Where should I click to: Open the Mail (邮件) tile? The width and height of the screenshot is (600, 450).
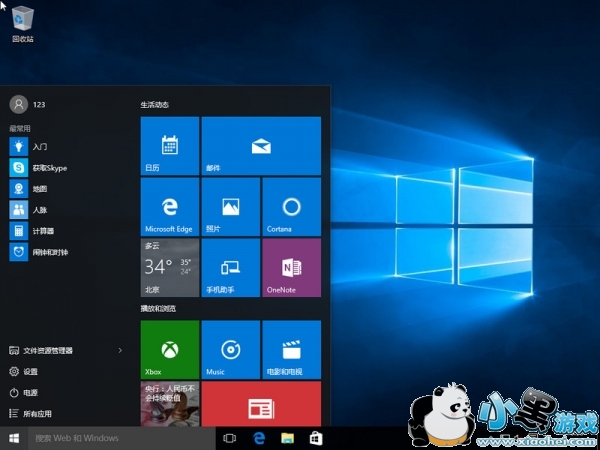261,146
